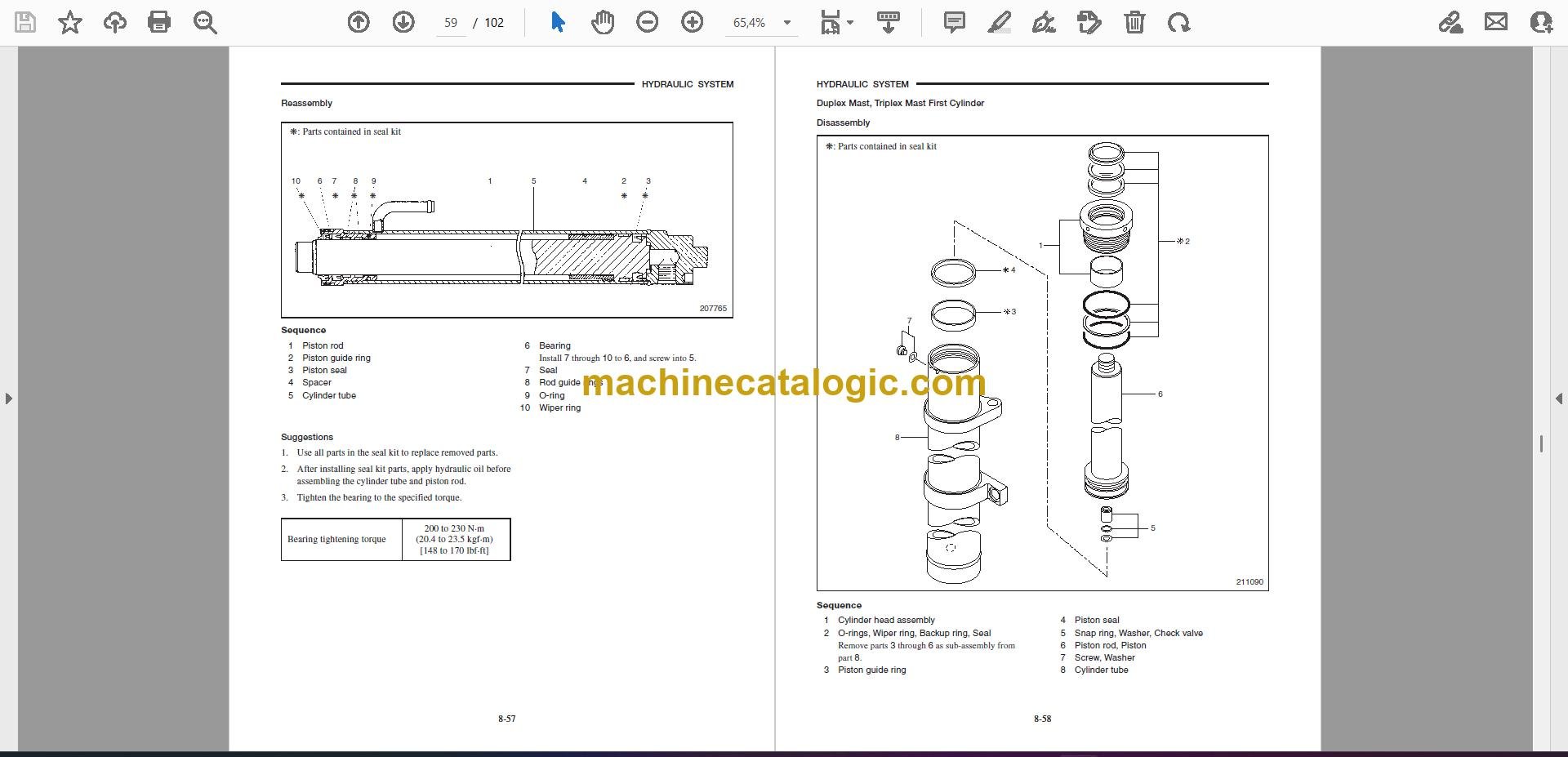Viewport: 1568px width, 757px height.
Task: Click the total page count '102'
Action: pos(494,23)
